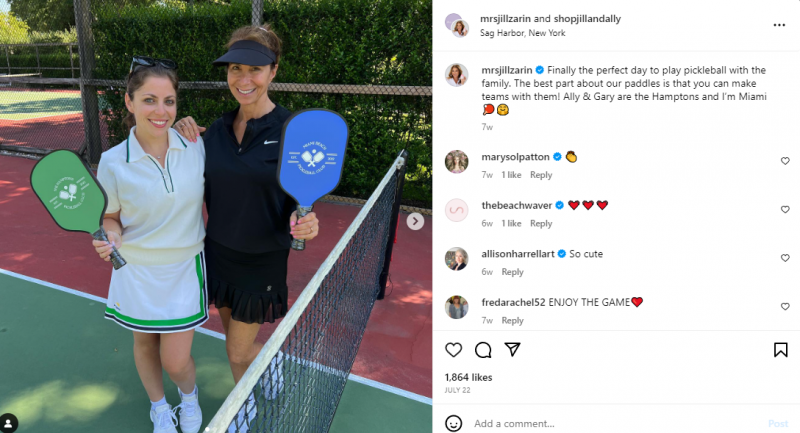Image resolution: width=800 pixels, height=433 pixels.
Task: View 1,864 likes list
Action: (x=468, y=377)
